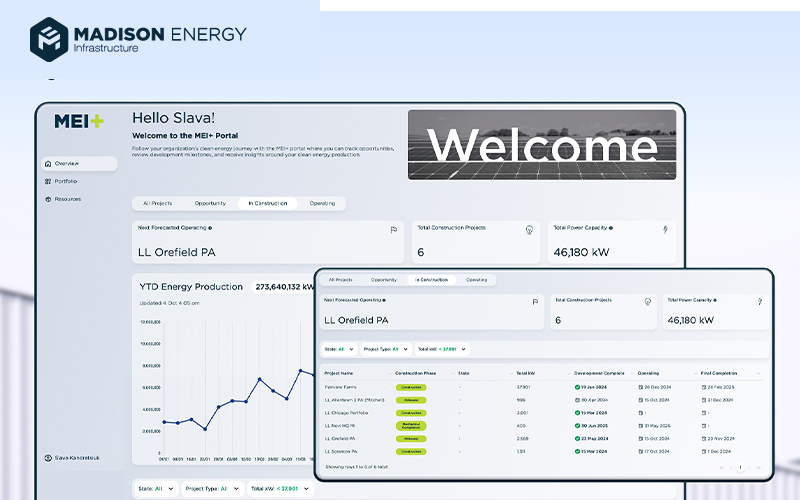The height and width of the screenshot is (500, 800).
Task: Select In Construction tab in main dashboard
Action: [x=268, y=203]
